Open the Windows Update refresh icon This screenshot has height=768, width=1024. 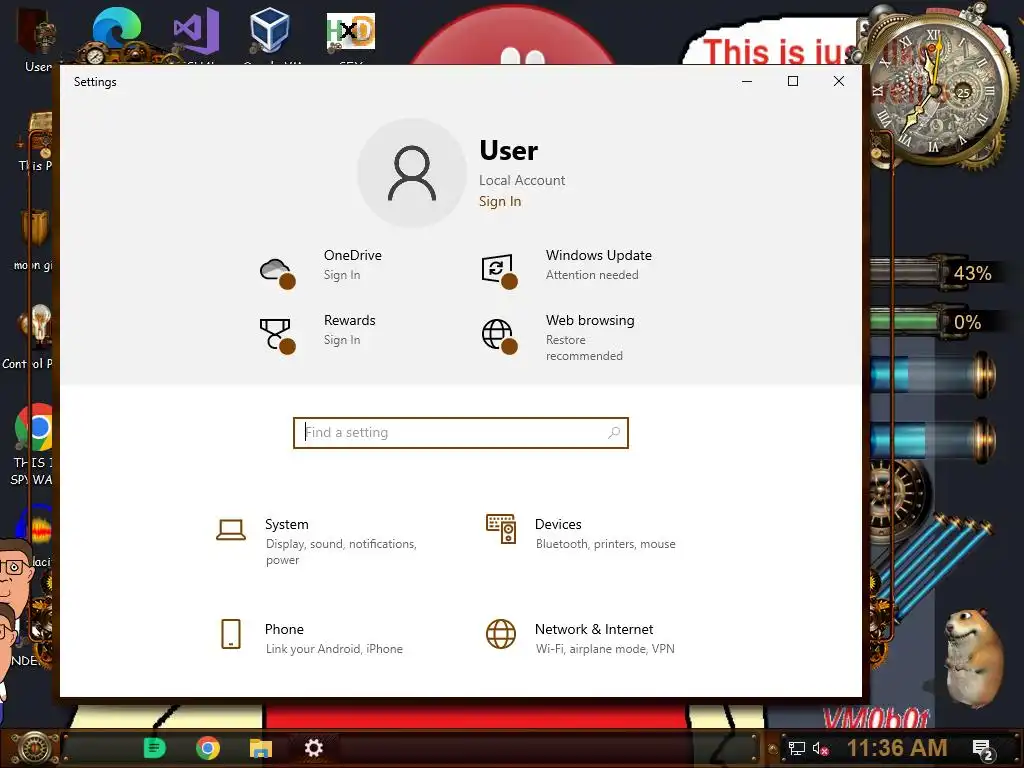point(499,270)
